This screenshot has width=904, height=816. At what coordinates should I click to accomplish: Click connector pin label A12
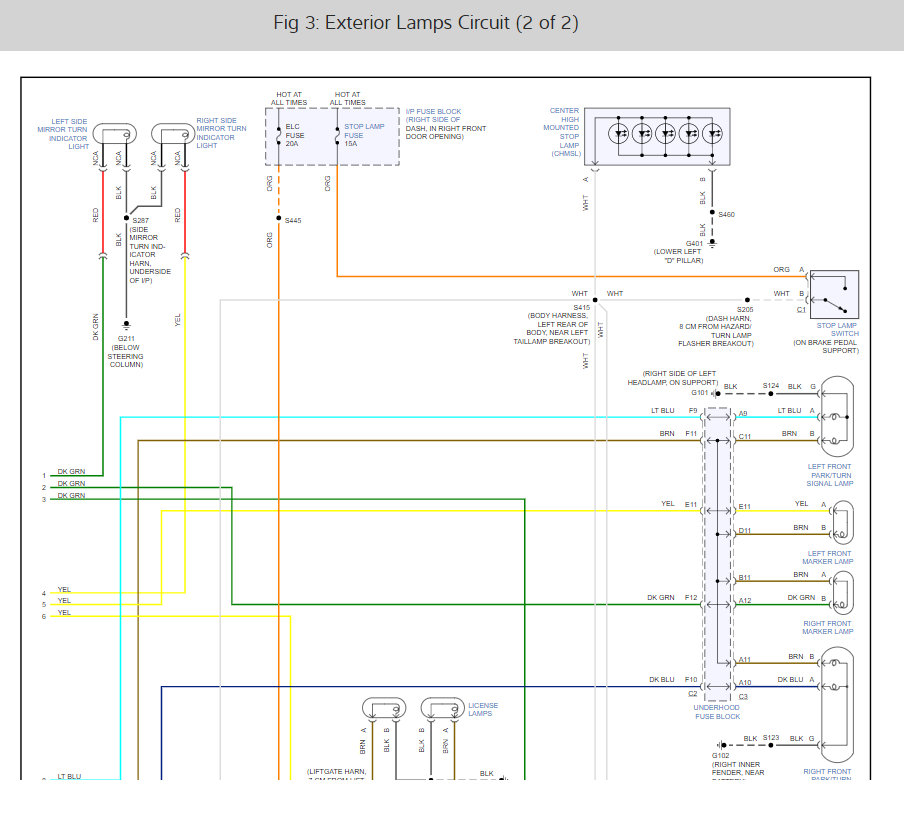745,600
